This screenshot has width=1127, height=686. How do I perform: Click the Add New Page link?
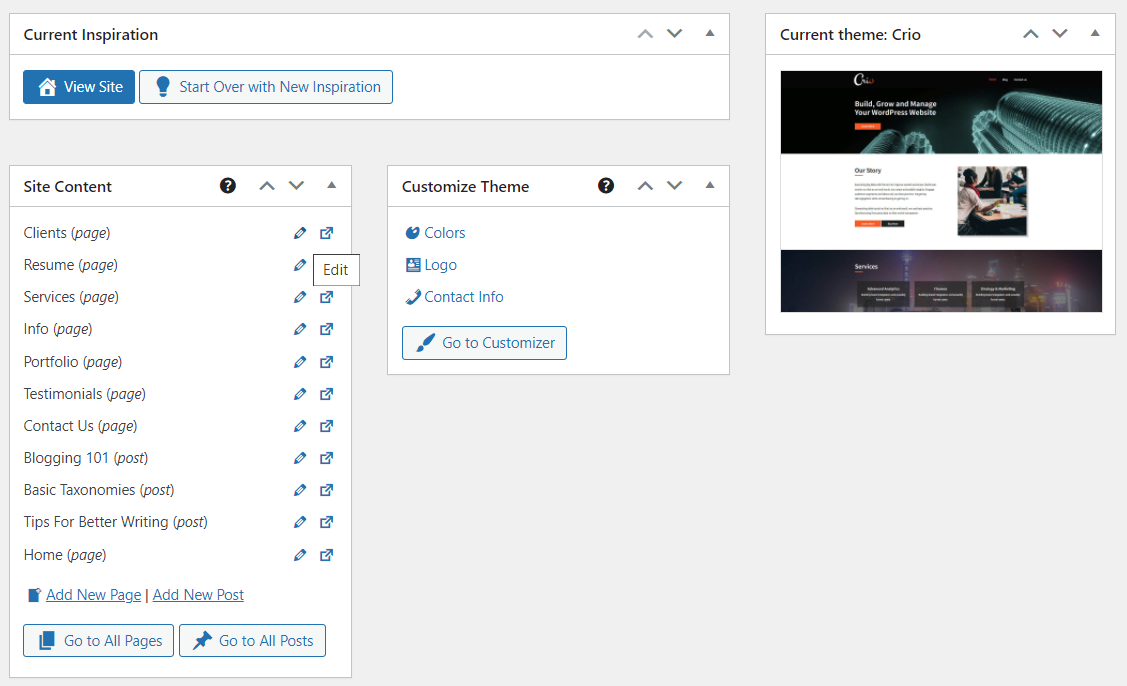(x=93, y=594)
